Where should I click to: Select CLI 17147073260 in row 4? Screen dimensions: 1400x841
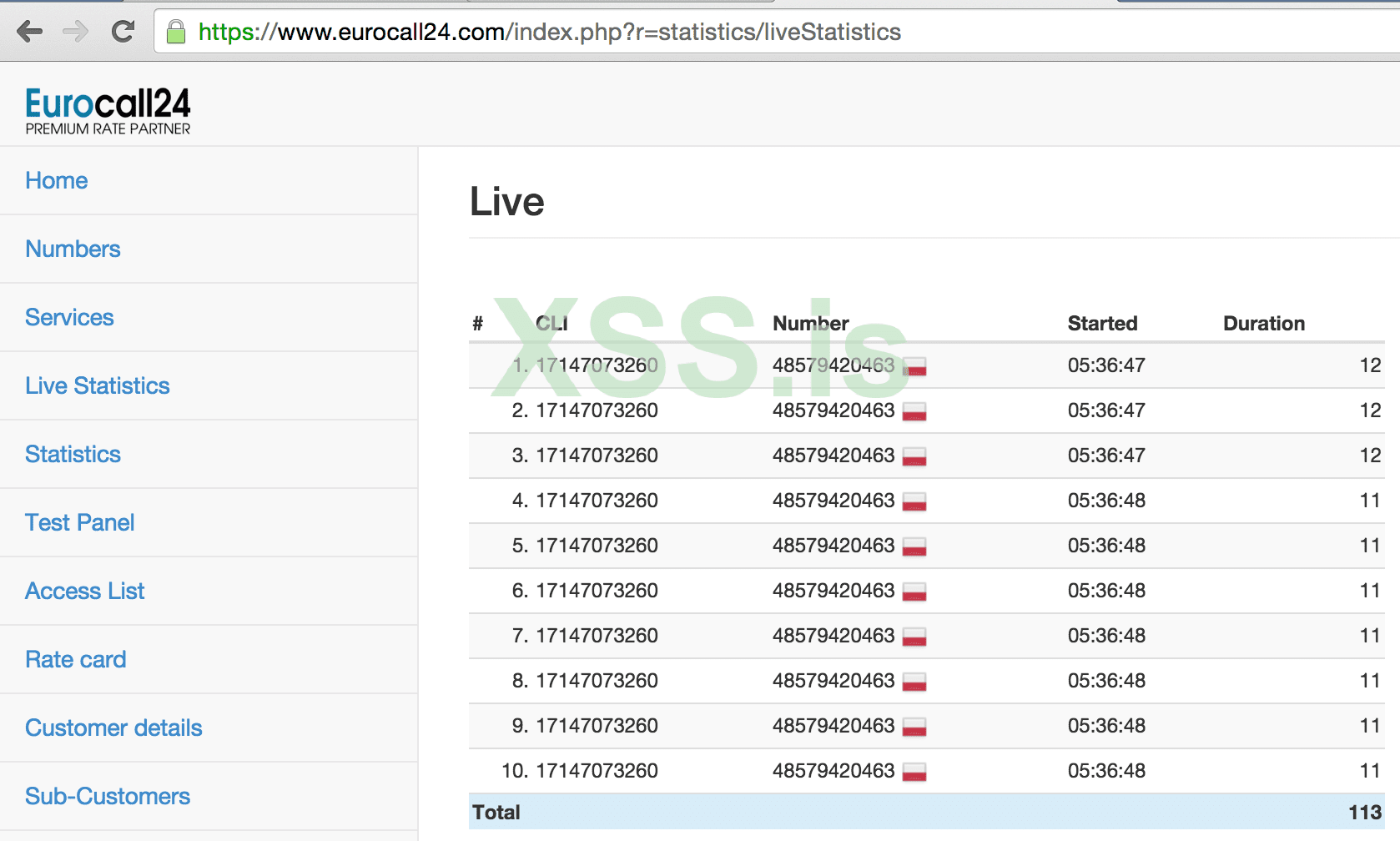[597, 501]
